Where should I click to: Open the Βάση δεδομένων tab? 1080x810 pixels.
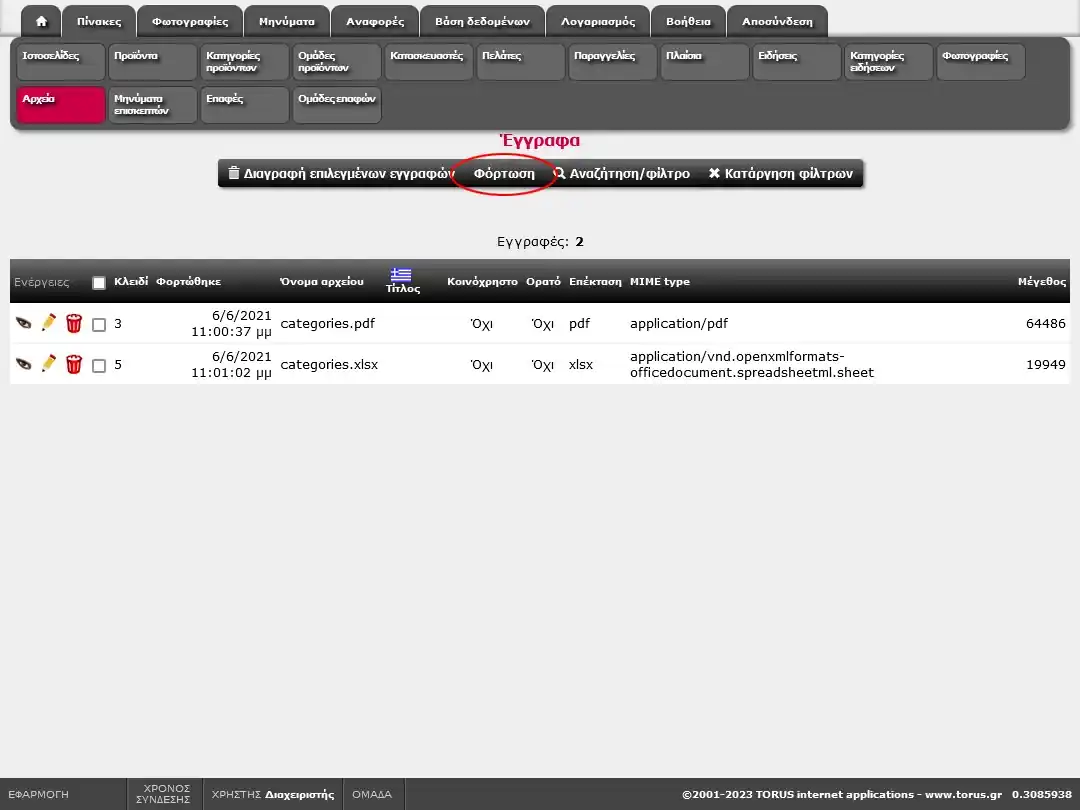pos(482,21)
